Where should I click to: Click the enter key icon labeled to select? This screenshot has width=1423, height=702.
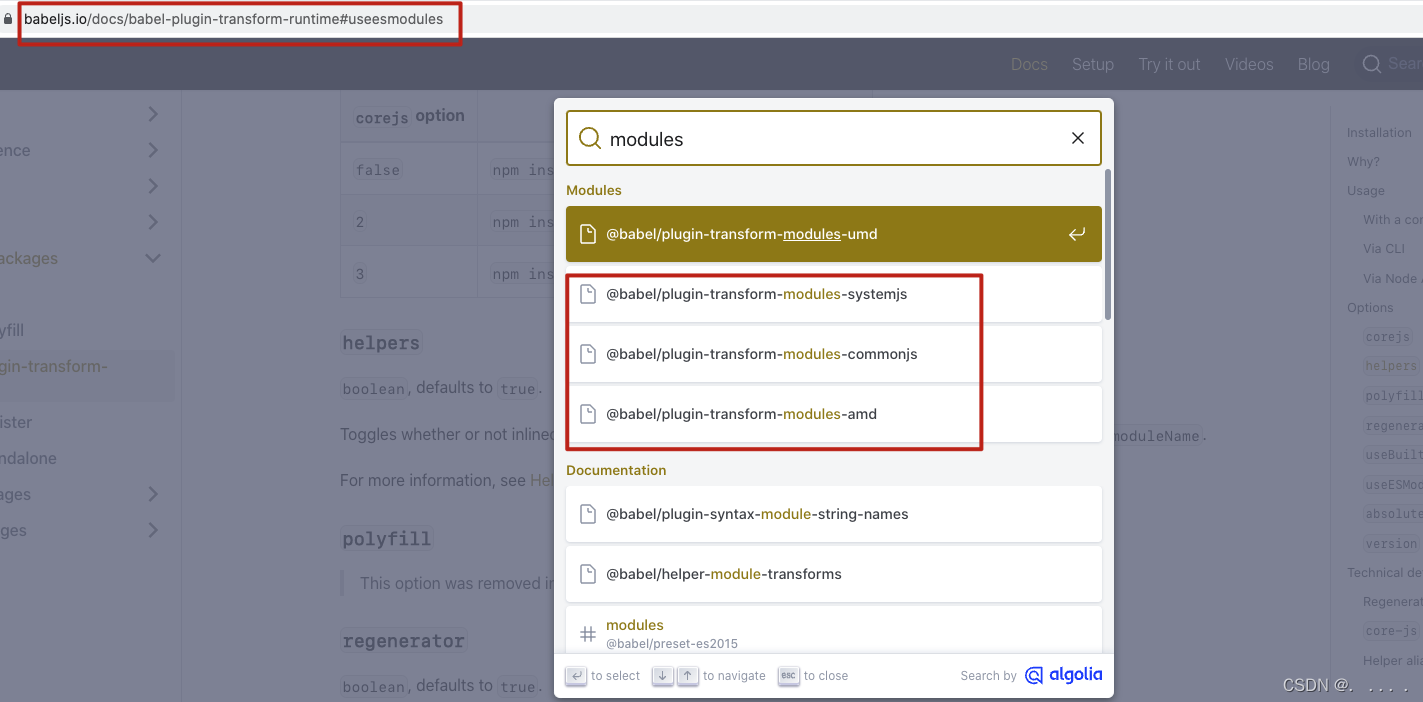pos(575,676)
